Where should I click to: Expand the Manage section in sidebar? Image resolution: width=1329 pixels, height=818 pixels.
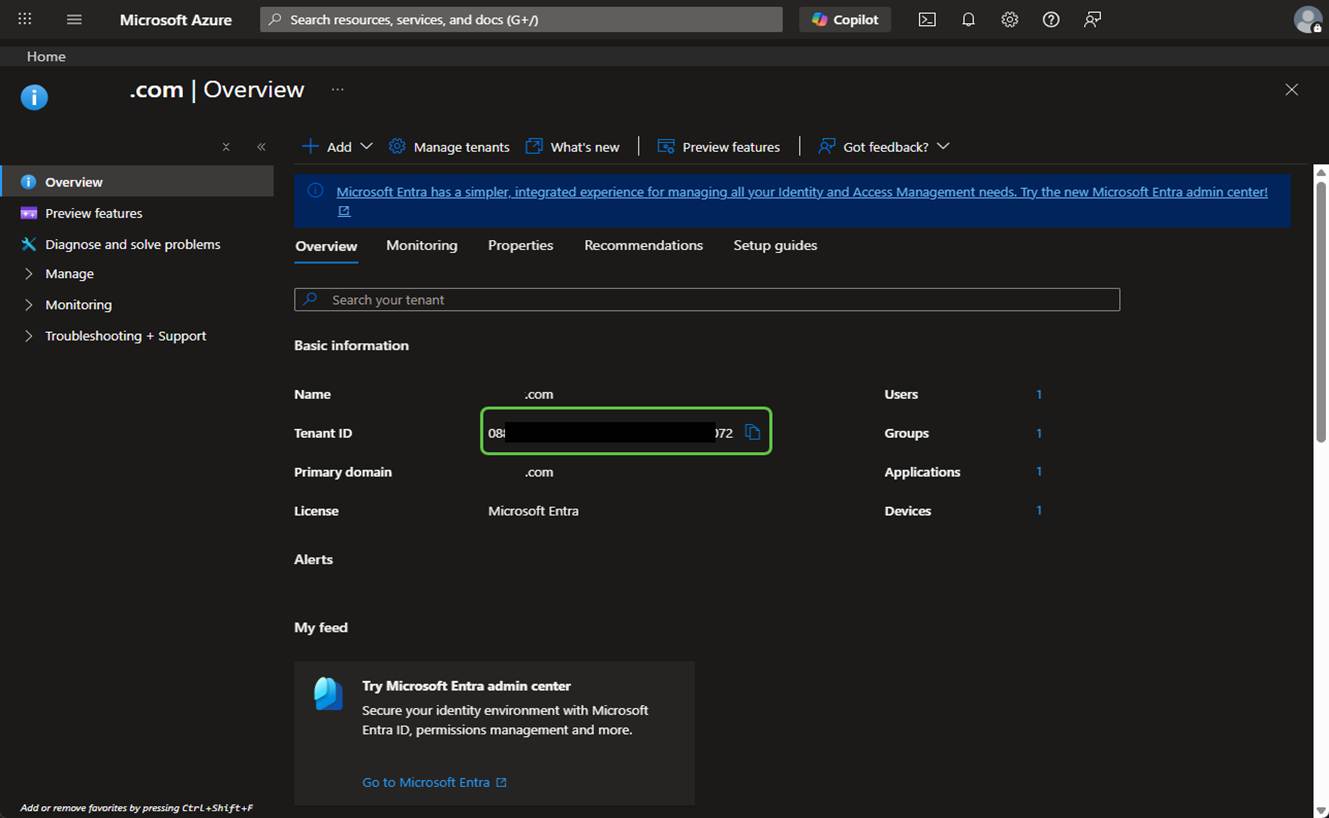click(x=69, y=274)
